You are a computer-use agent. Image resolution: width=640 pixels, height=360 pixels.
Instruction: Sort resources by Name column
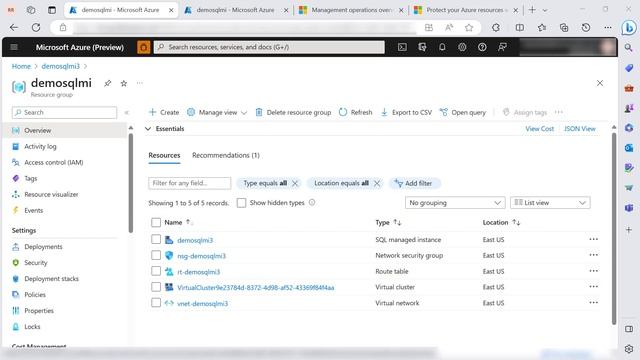pyautogui.click(x=178, y=222)
